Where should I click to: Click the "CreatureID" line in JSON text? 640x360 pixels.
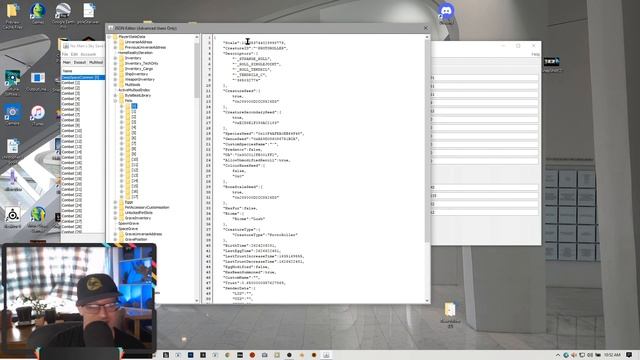pos(256,48)
